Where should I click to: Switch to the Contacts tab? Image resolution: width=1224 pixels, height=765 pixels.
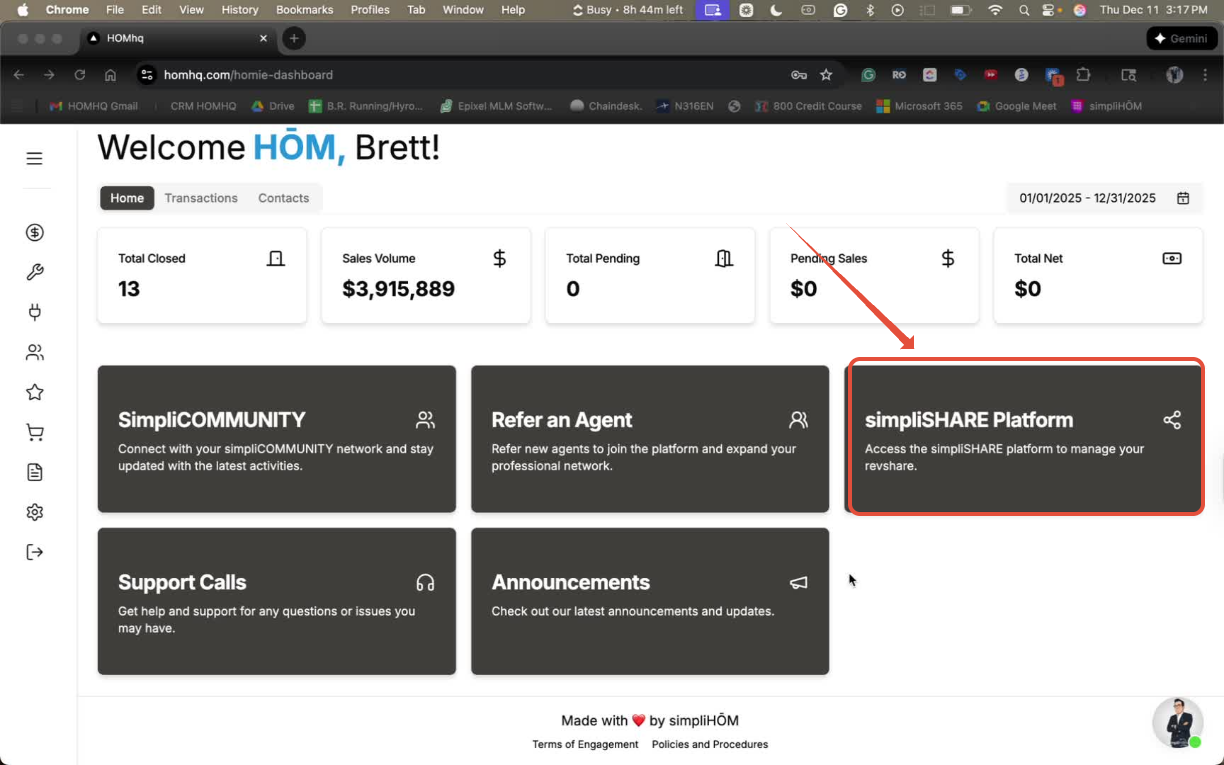pos(284,198)
